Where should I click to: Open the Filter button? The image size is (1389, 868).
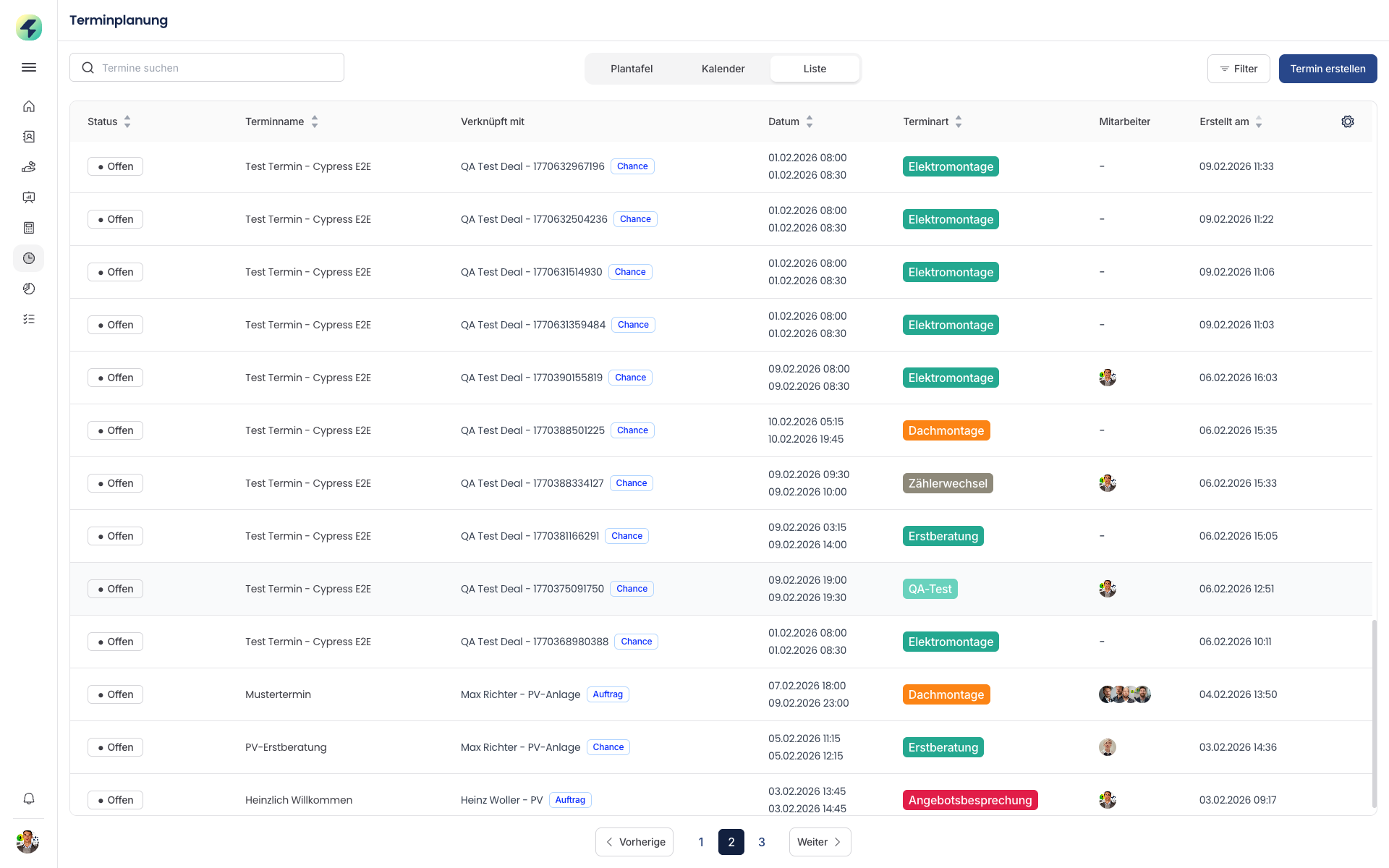1238,69
